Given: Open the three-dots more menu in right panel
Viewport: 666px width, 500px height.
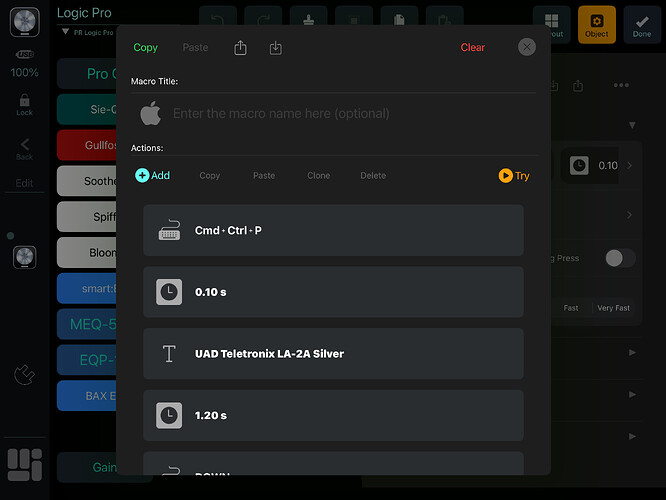Looking at the screenshot, I should point(621,85).
